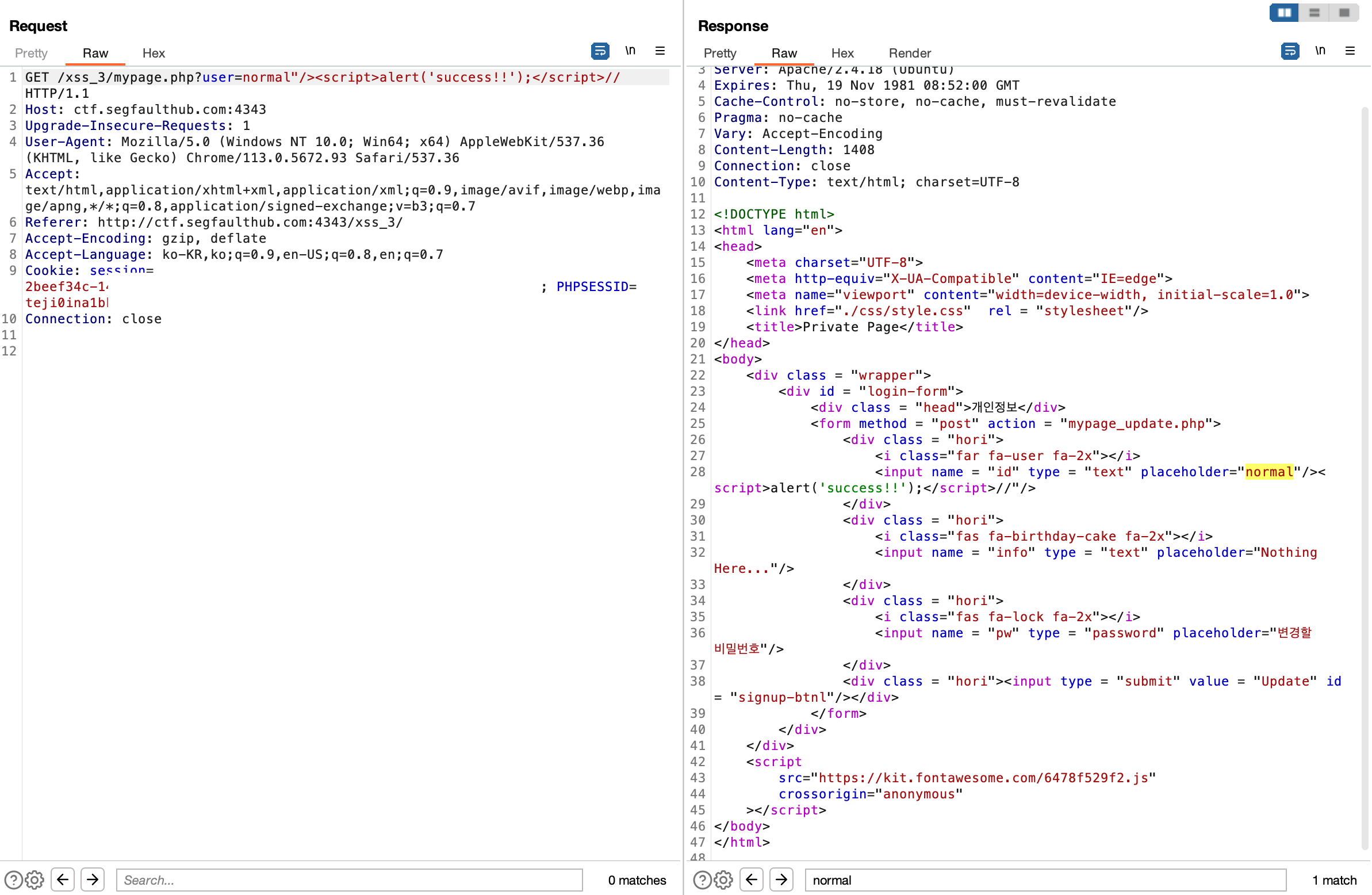Go to previous match in Request search
The image size is (1372, 895).
pos(63,880)
